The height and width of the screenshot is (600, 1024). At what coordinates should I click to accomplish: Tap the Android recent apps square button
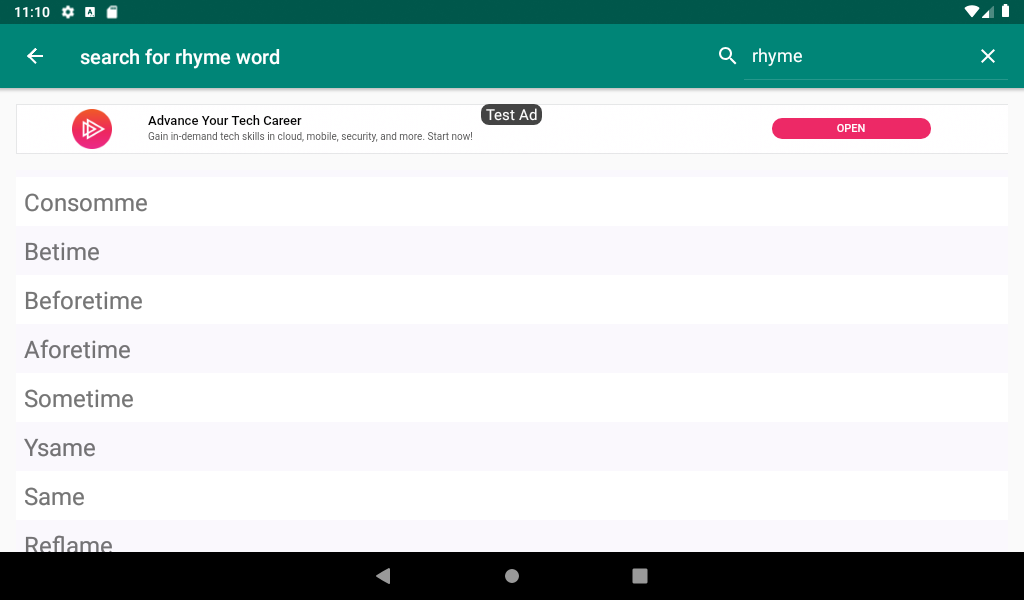(x=640, y=576)
